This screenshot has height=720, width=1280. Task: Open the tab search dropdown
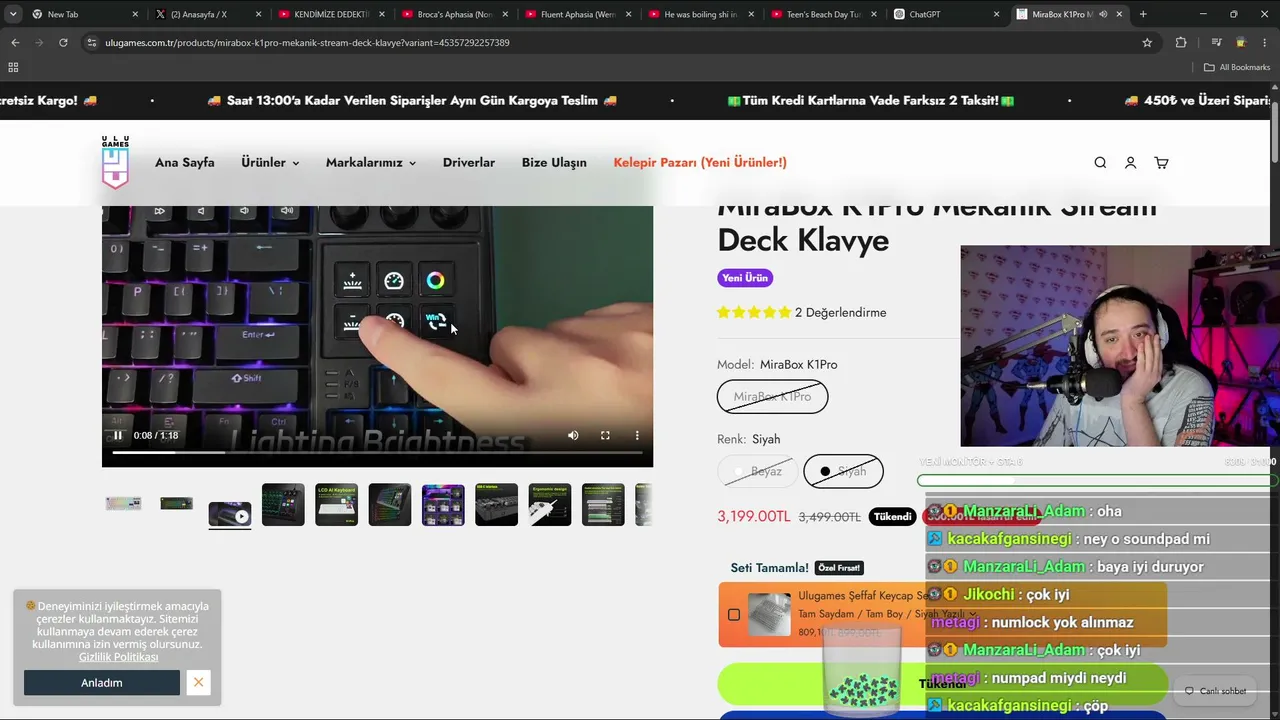tap(13, 14)
